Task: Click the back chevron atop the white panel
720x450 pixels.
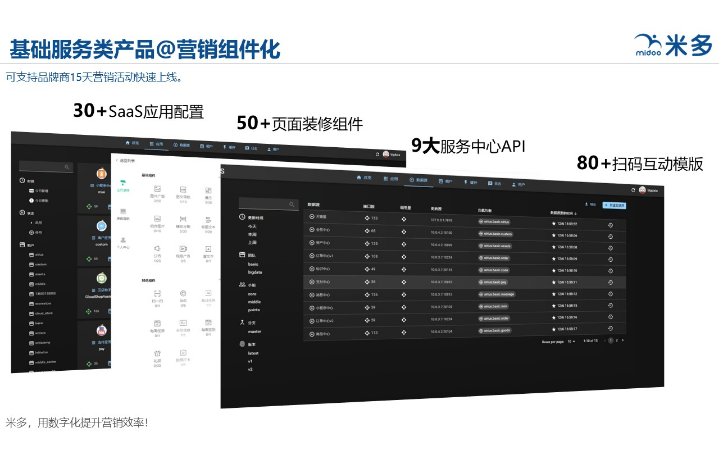Action: tap(117, 161)
